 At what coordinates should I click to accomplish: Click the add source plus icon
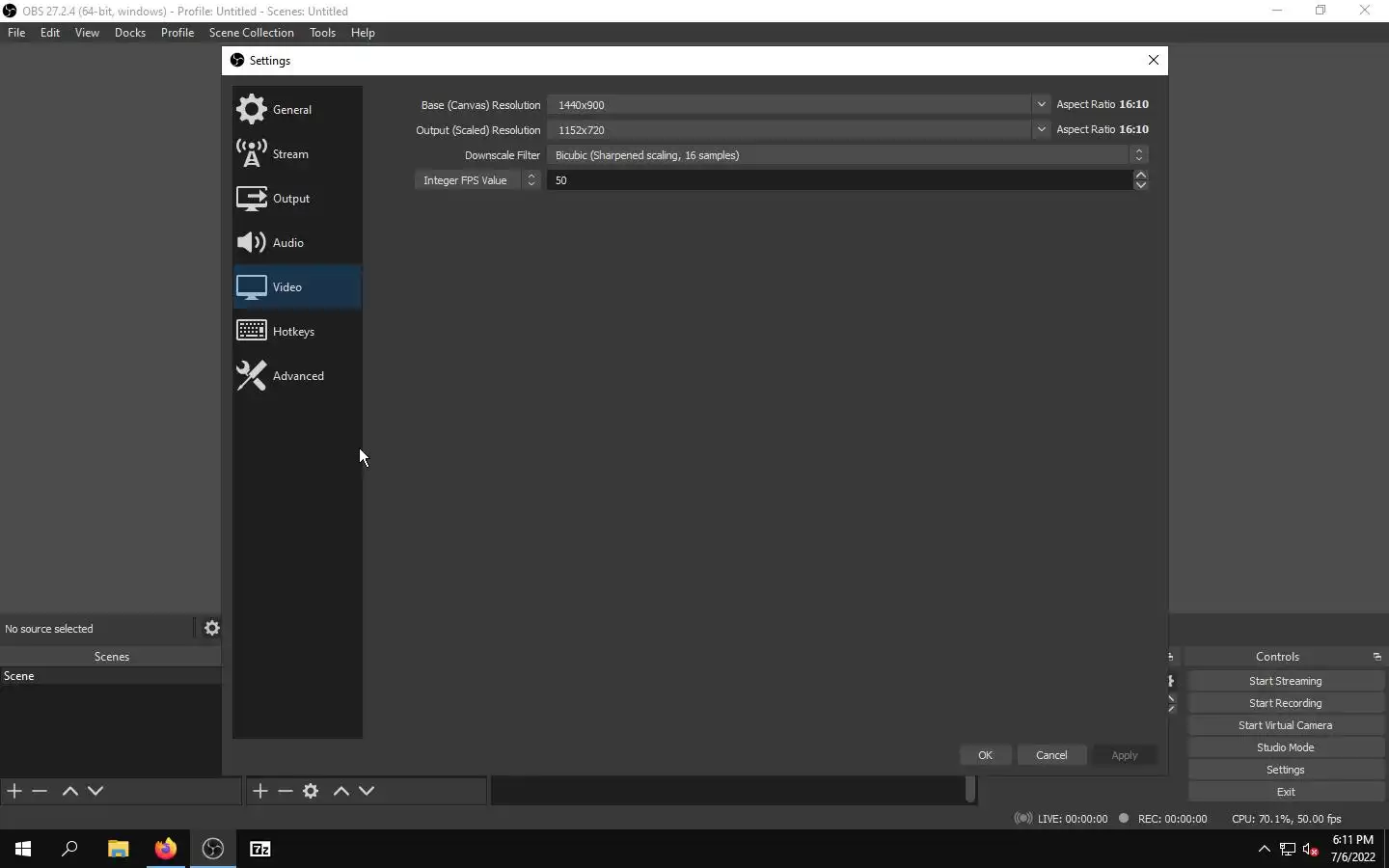pyautogui.click(x=260, y=791)
